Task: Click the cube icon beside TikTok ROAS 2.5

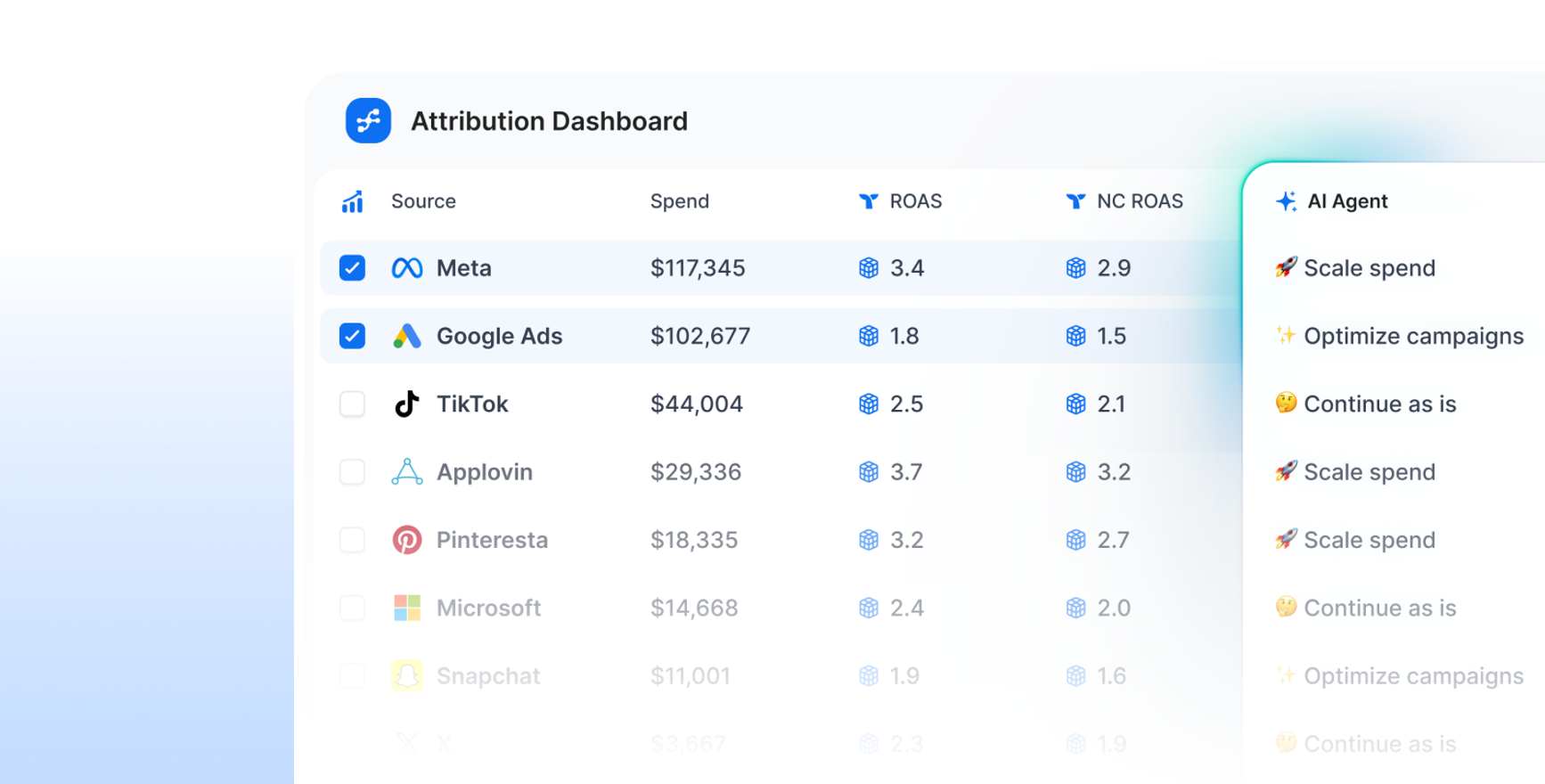Action: click(869, 404)
